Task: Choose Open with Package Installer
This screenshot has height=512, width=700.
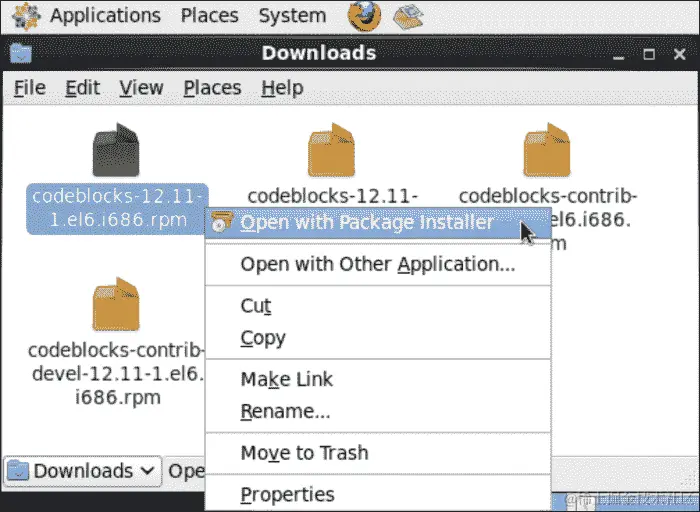Action: [x=378, y=223]
